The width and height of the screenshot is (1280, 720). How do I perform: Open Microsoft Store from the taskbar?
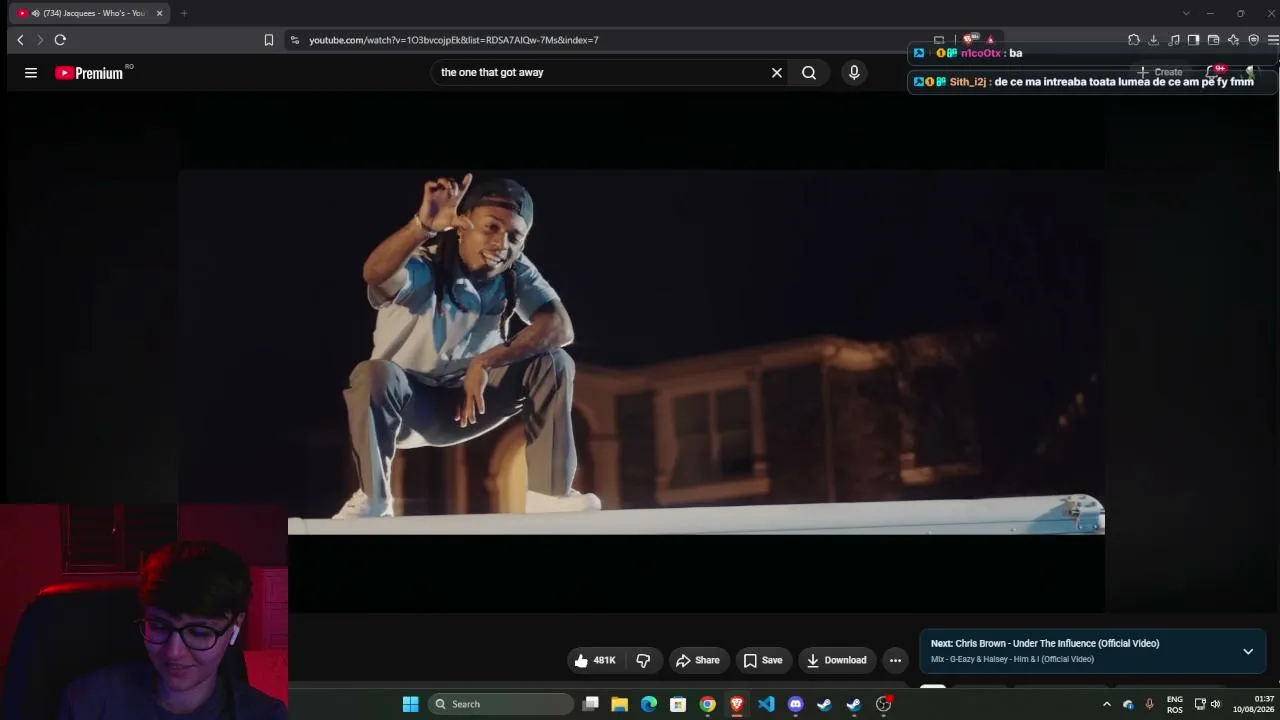tap(678, 704)
